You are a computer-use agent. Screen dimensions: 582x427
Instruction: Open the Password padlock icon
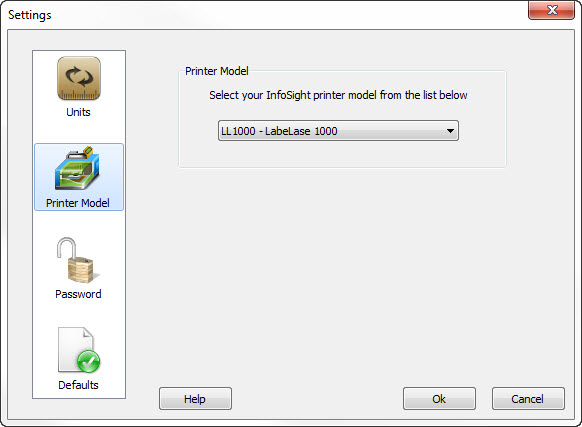tap(77, 260)
